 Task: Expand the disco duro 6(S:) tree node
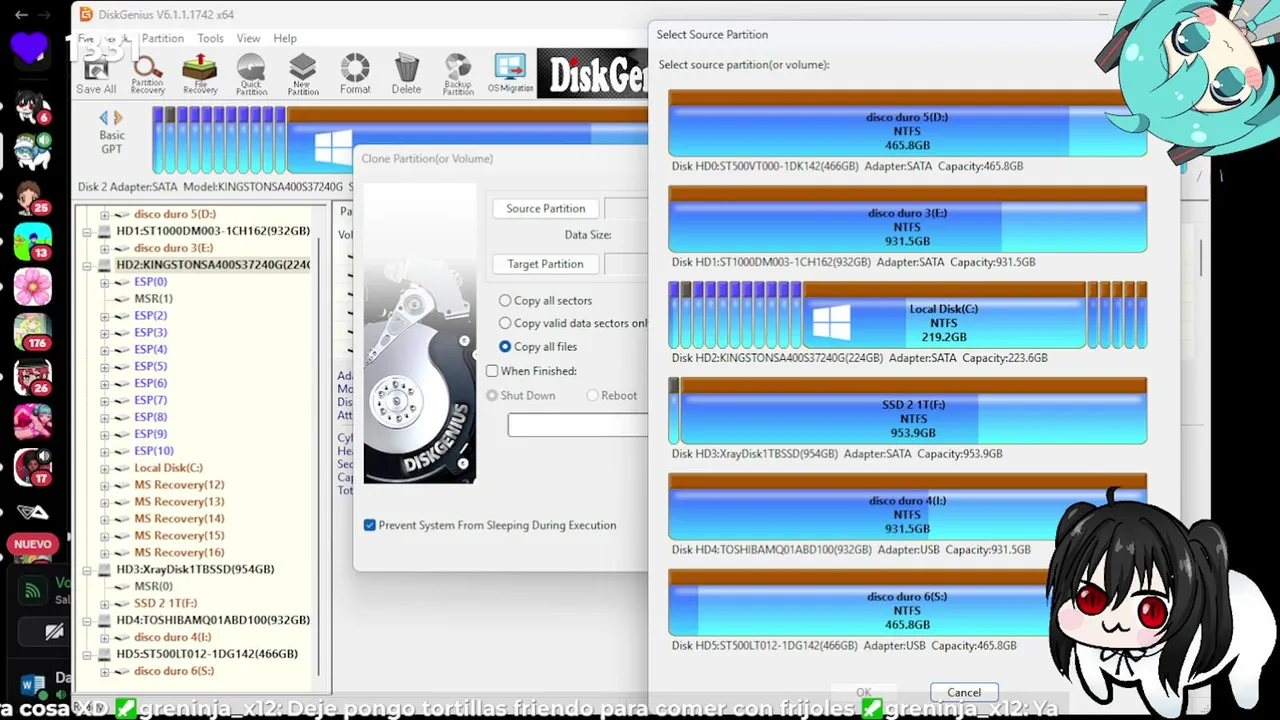[104, 671]
